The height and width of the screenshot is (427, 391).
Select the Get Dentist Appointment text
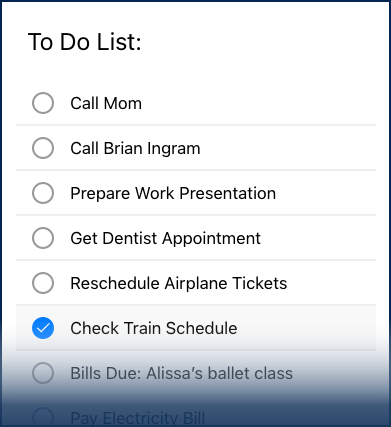coord(165,238)
